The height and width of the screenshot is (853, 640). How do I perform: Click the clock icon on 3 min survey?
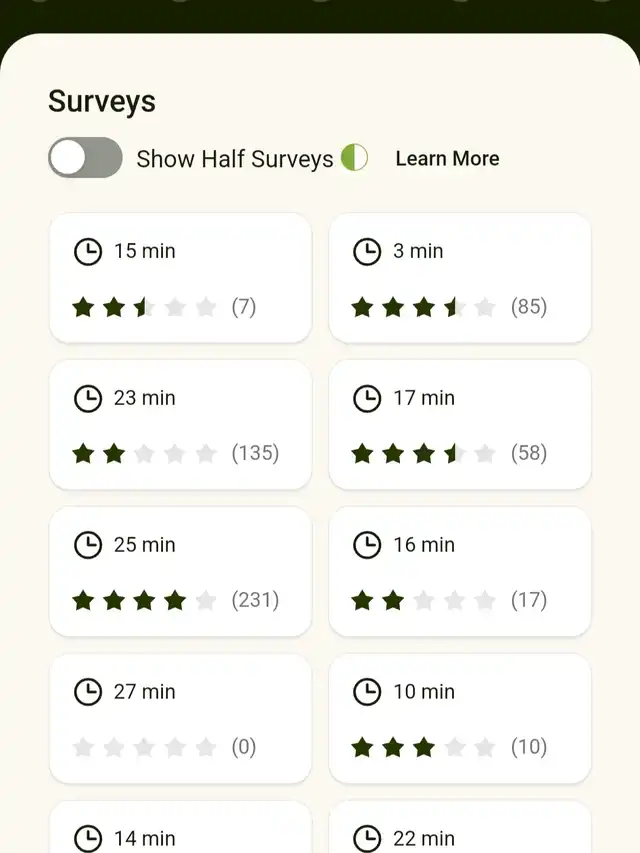click(x=367, y=252)
